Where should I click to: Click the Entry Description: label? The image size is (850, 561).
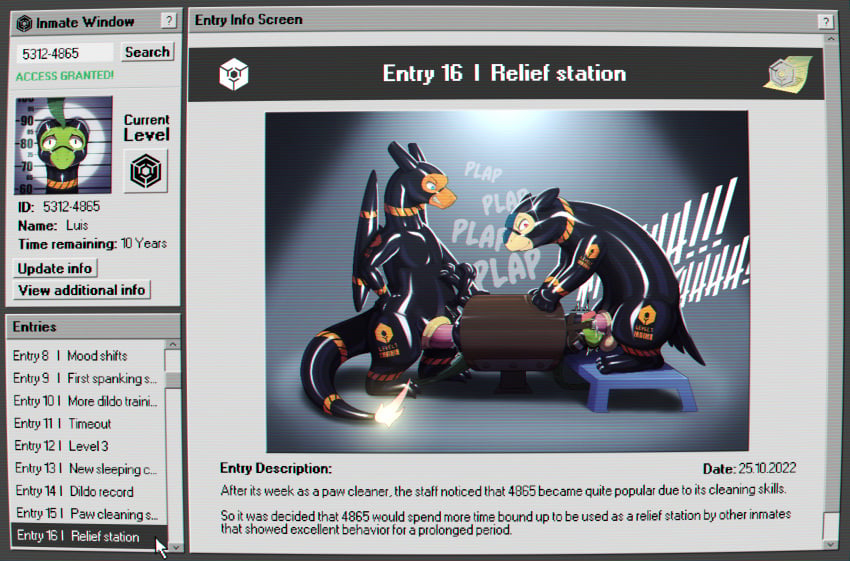pos(275,468)
